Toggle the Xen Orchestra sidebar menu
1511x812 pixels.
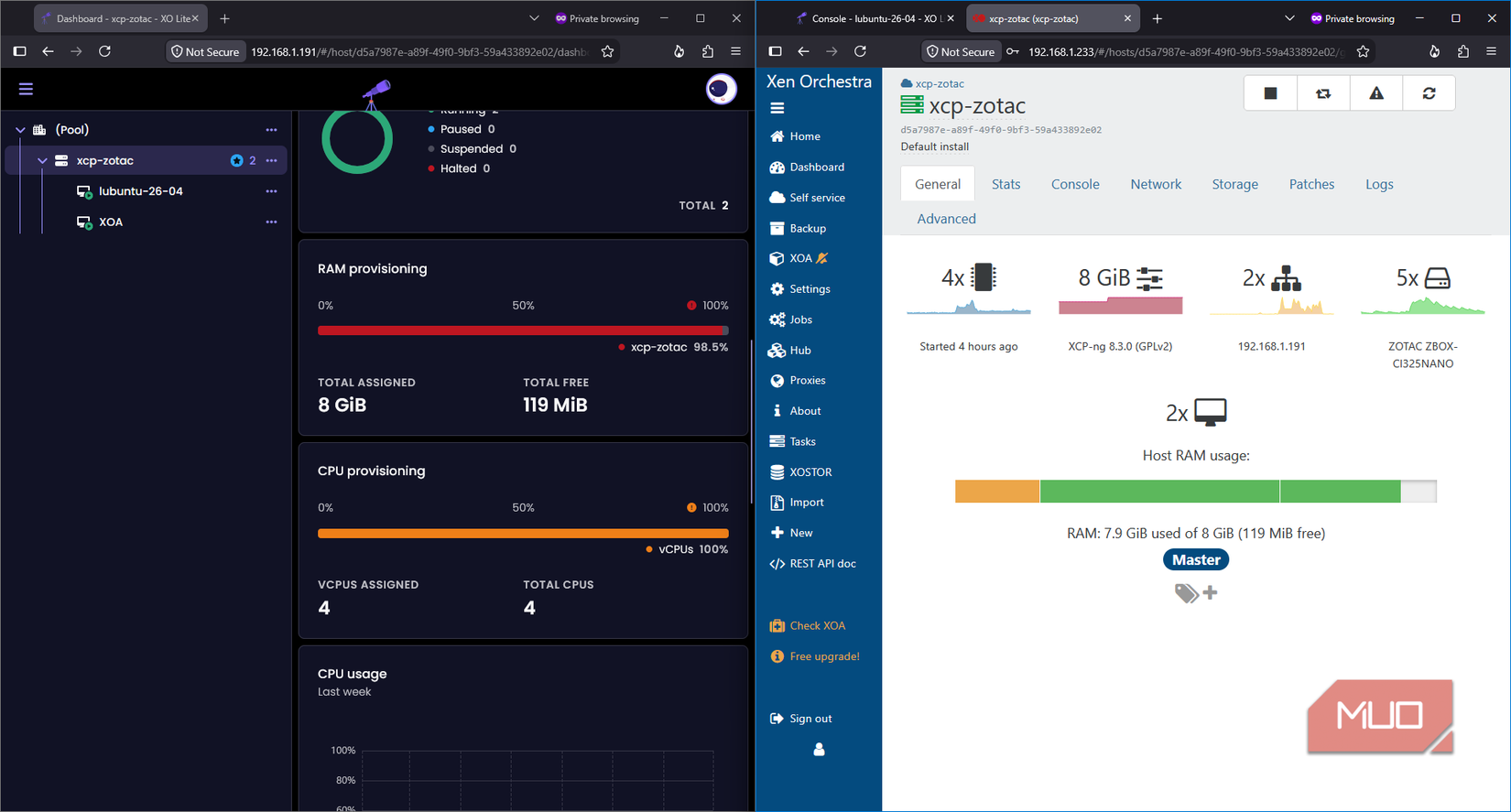(x=777, y=108)
